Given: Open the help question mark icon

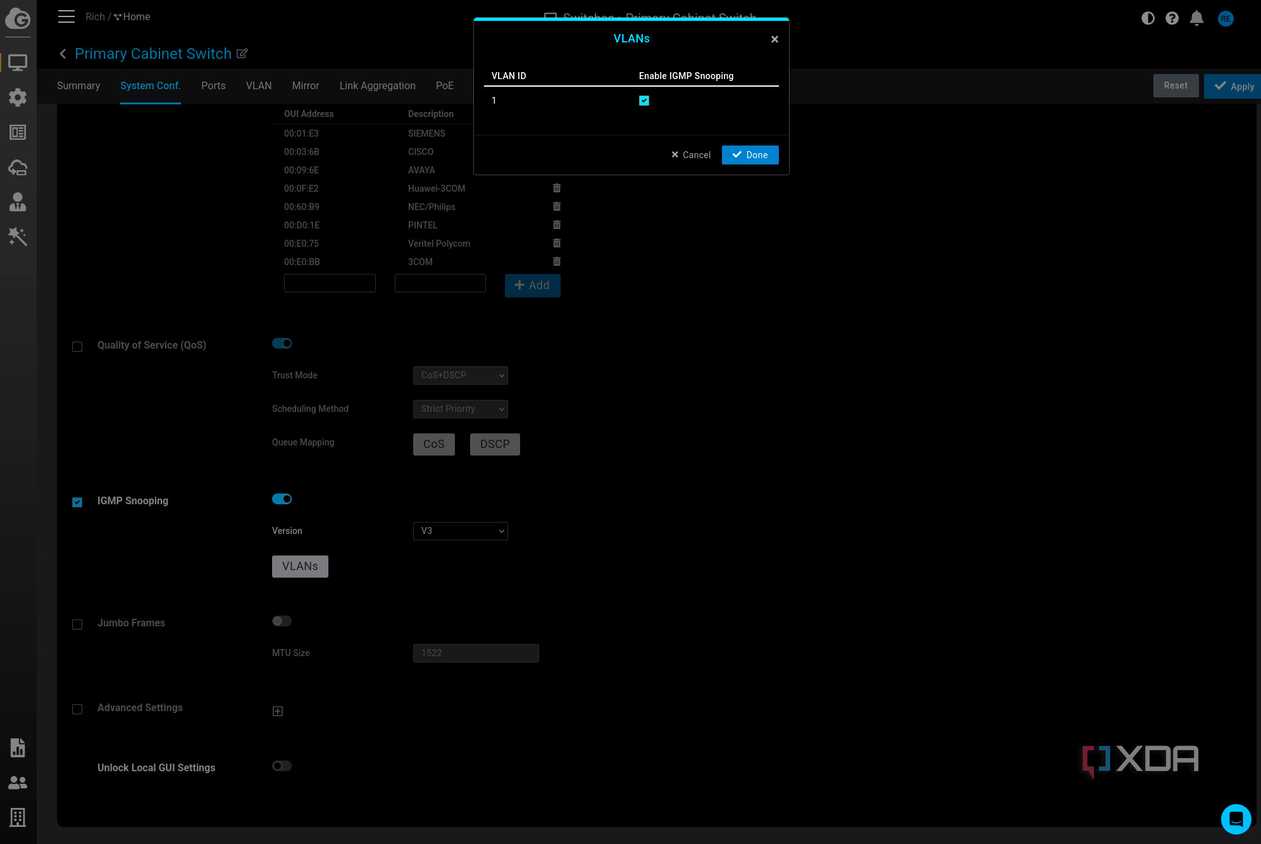Looking at the screenshot, I should (x=1172, y=18).
